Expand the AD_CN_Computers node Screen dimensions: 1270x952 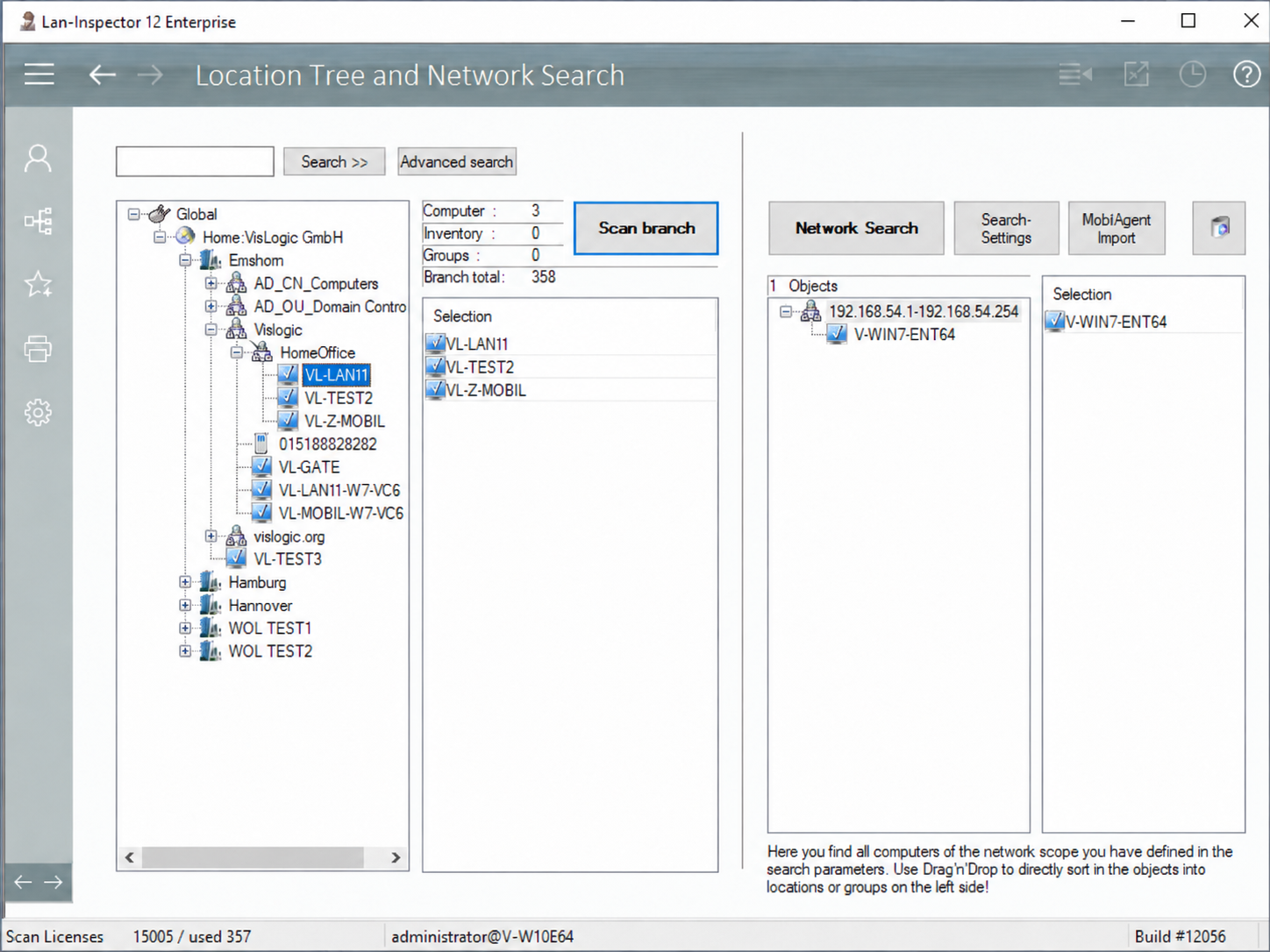point(211,283)
